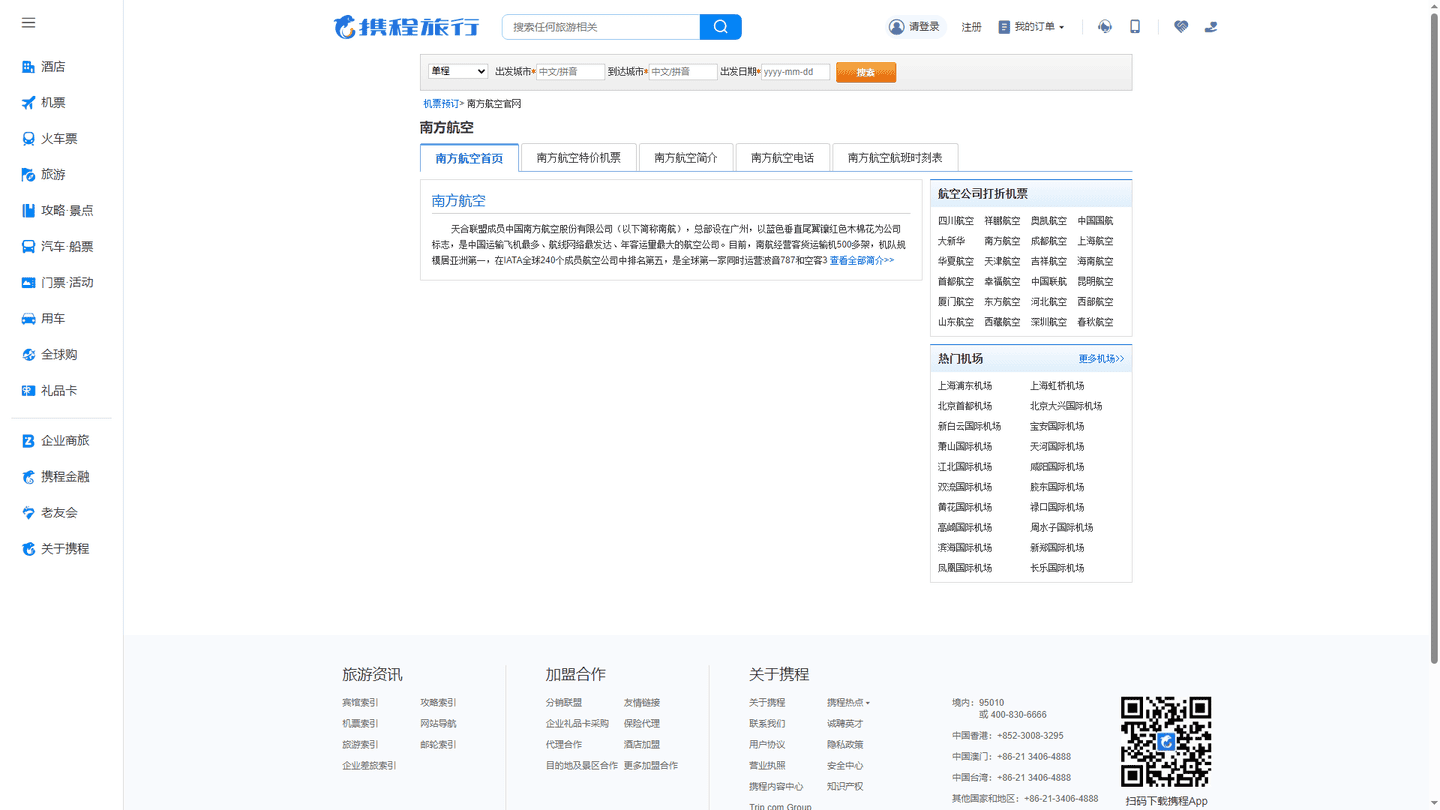Click the 关于携程 sidebar icon
Viewport: 1440px width, 810px height.
pos(28,549)
